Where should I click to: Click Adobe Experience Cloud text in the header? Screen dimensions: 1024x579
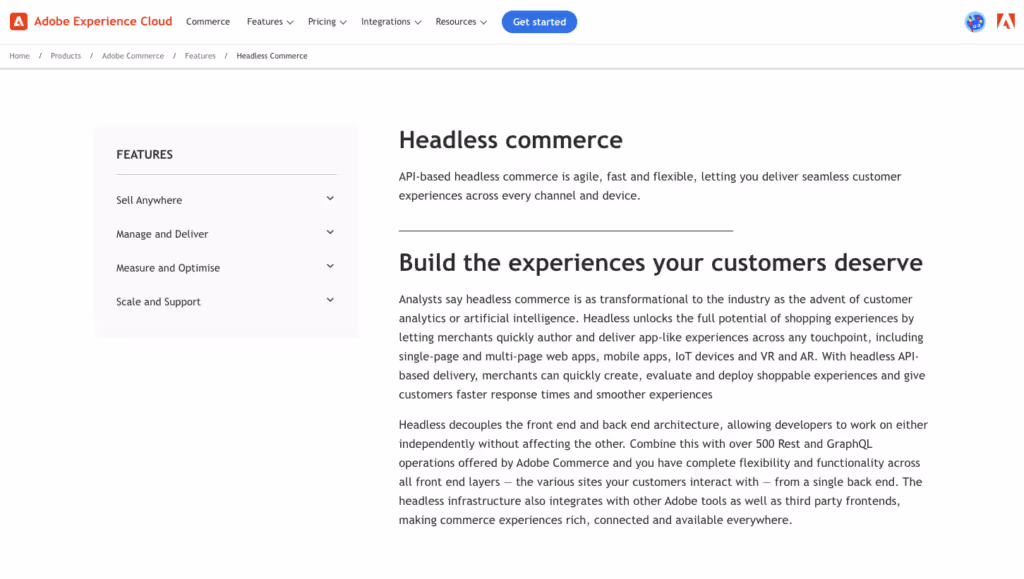coord(101,21)
